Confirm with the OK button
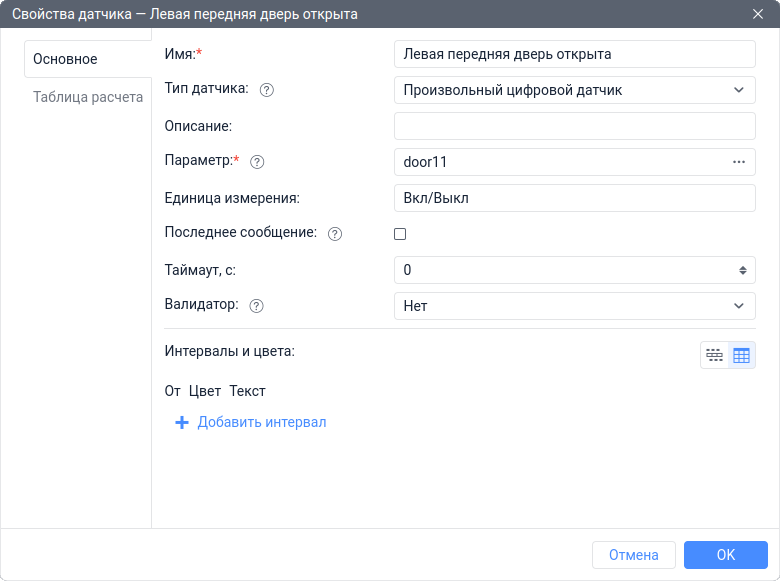 726,555
